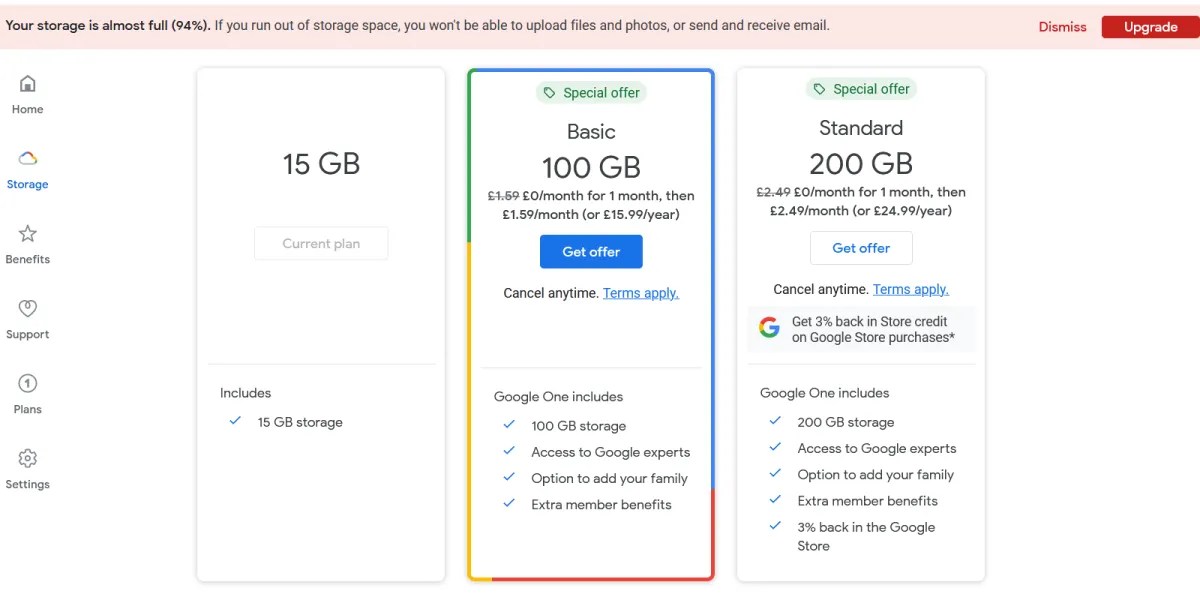Open Benefits via the star icon
Viewport: 1200px width, 594px height.
(27, 234)
